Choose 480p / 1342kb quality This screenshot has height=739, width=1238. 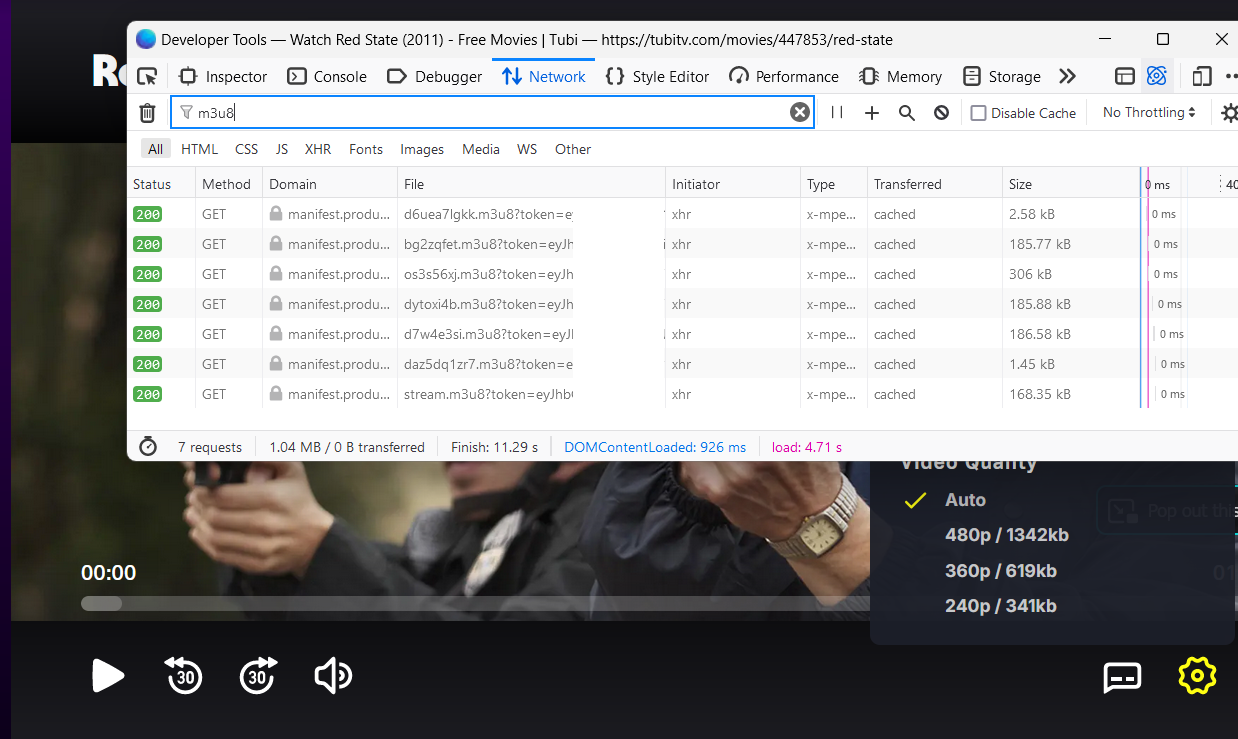[x=1007, y=535]
